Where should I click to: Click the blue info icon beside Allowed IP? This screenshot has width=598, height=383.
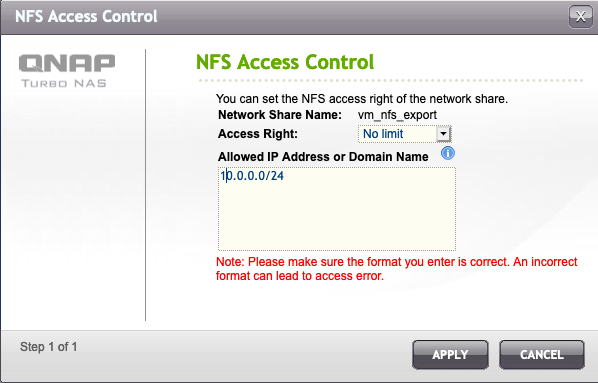click(448, 153)
